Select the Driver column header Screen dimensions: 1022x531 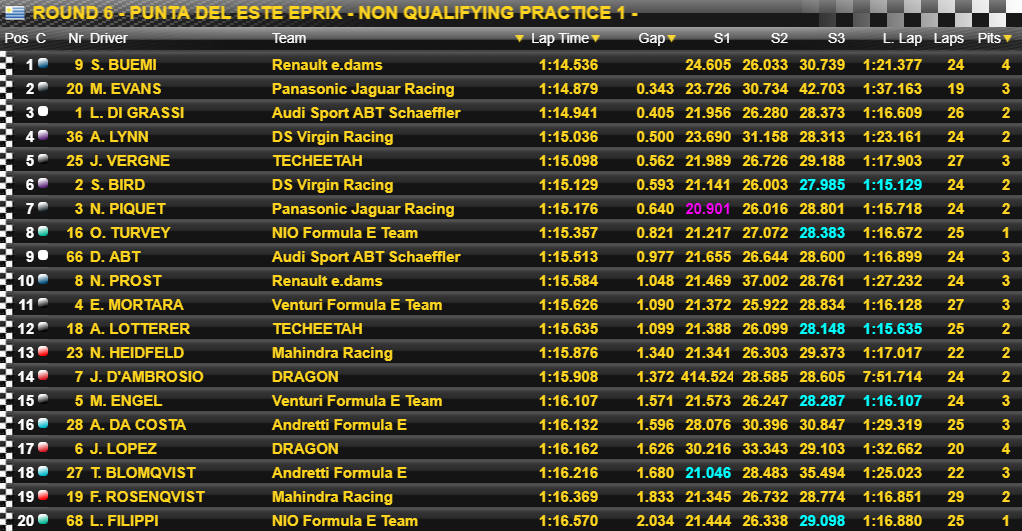[x=109, y=38]
